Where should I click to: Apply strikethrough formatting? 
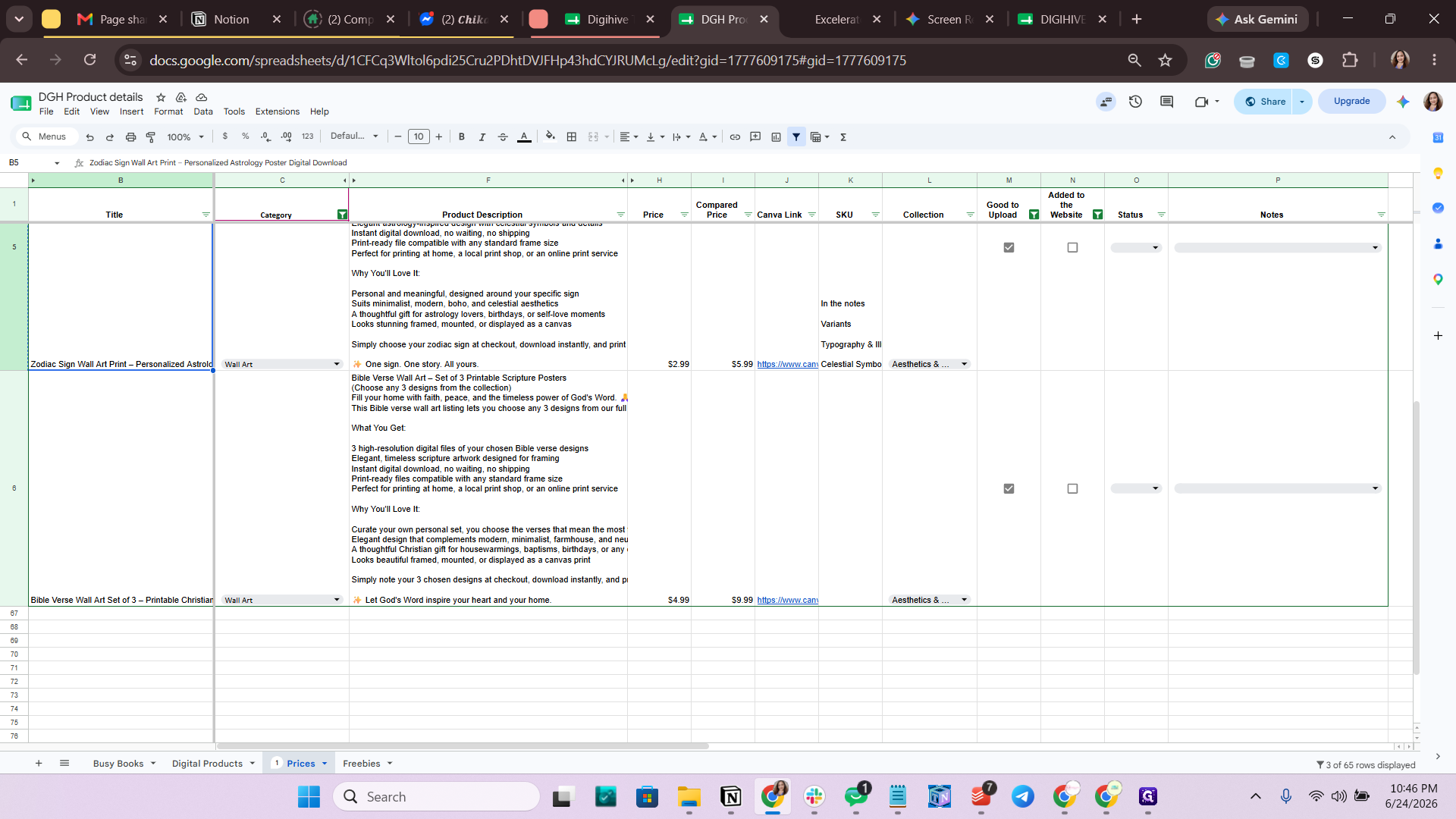(x=502, y=137)
